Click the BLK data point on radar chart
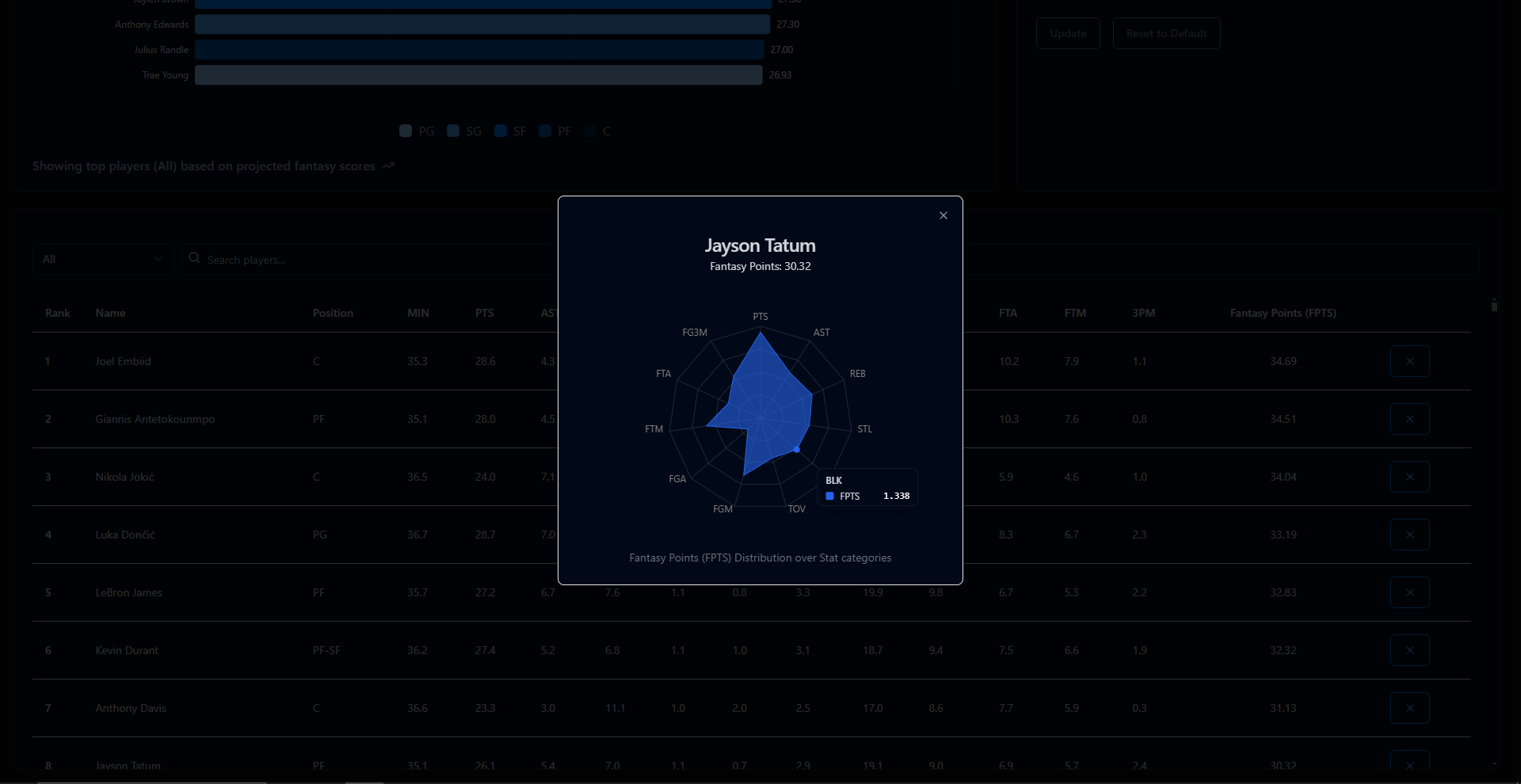 796,449
